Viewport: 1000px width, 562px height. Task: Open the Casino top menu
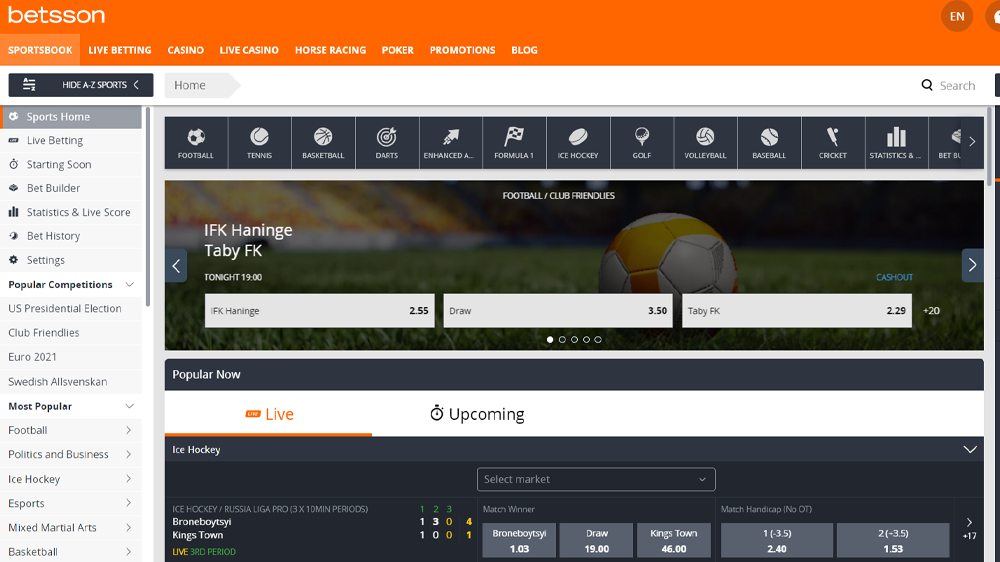(186, 50)
